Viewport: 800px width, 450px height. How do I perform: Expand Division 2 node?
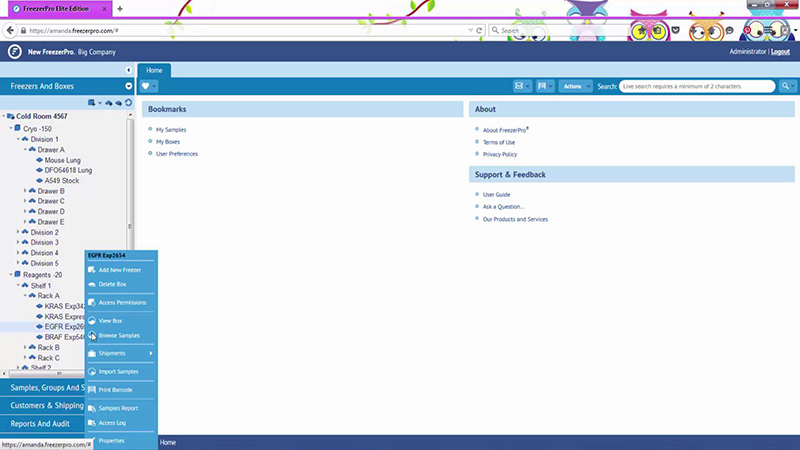pyautogui.click(x=18, y=232)
